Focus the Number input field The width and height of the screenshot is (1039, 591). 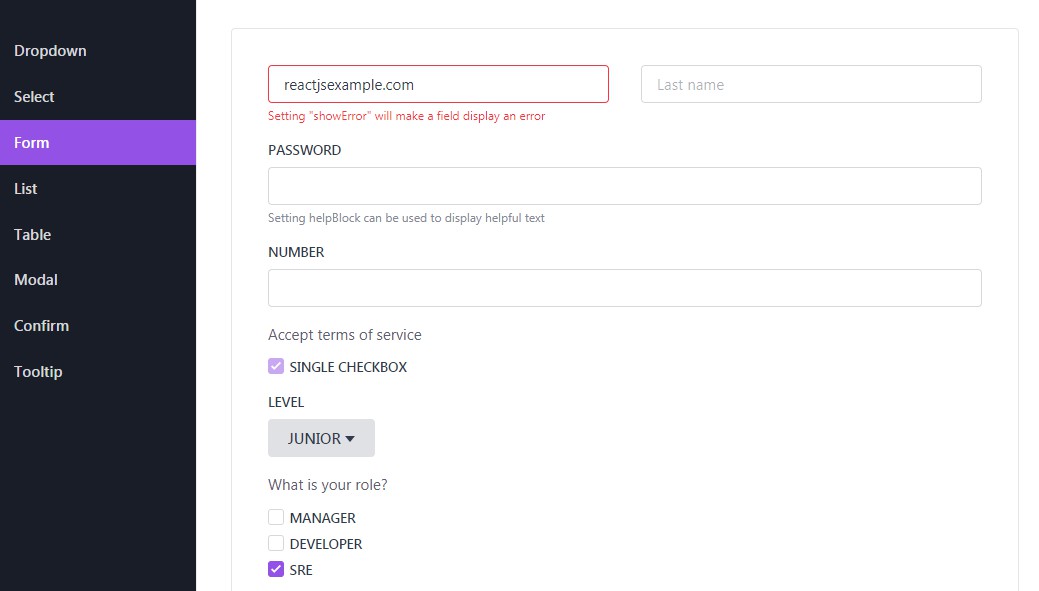[624, 288]
